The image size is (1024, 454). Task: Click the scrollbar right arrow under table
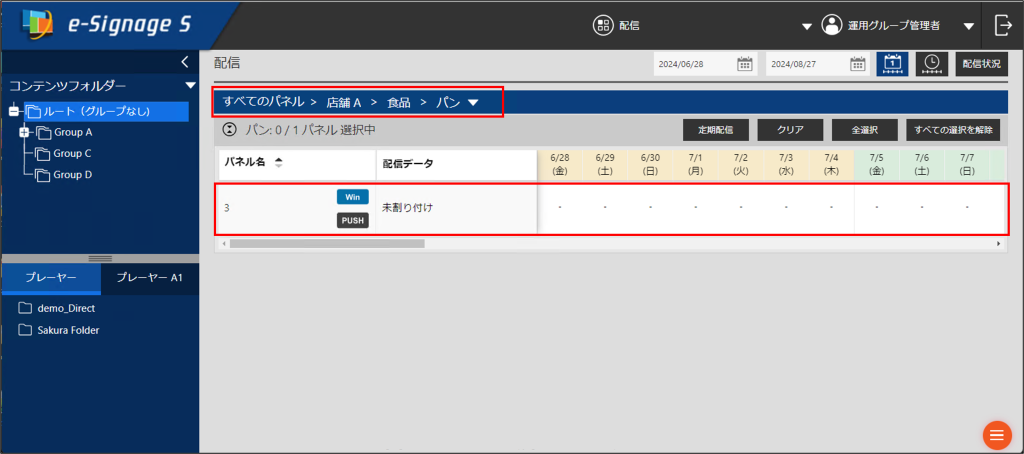[x=999, y=243]
